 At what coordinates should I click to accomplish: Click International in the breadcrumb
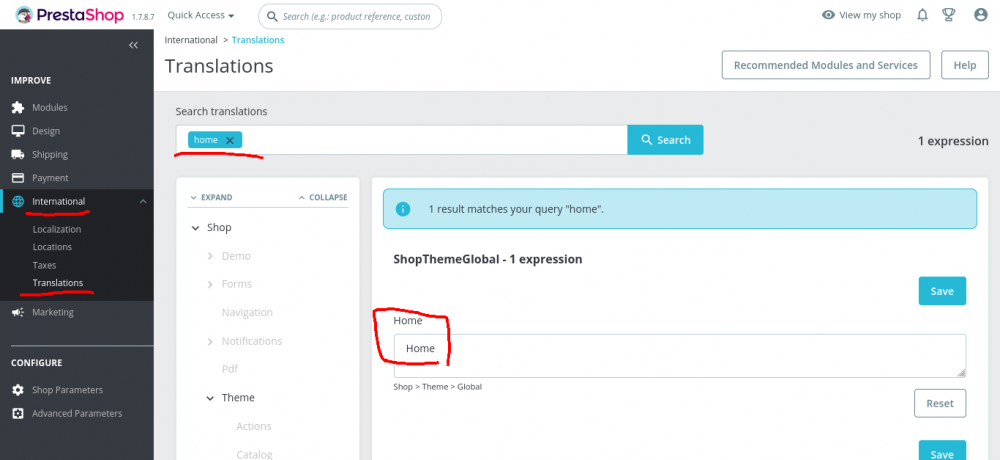(x=191, y=40)
